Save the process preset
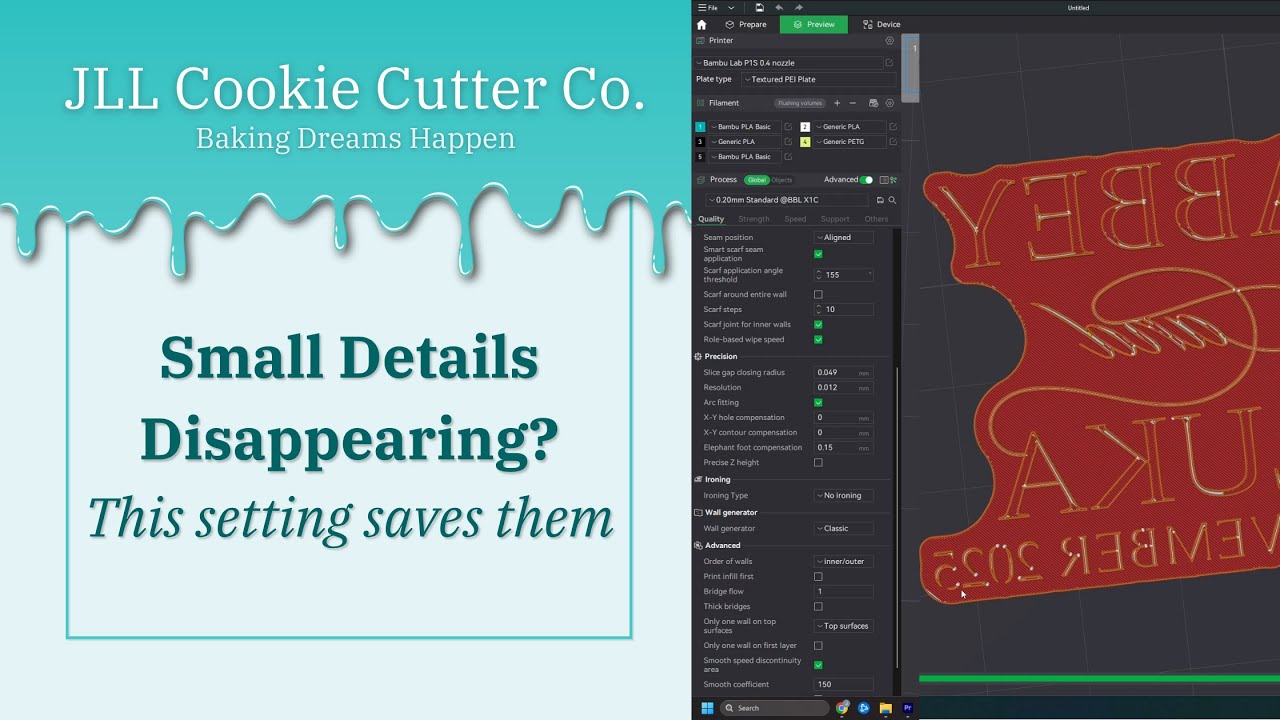This screenshot has height=720, width=1280. point(880,200)
